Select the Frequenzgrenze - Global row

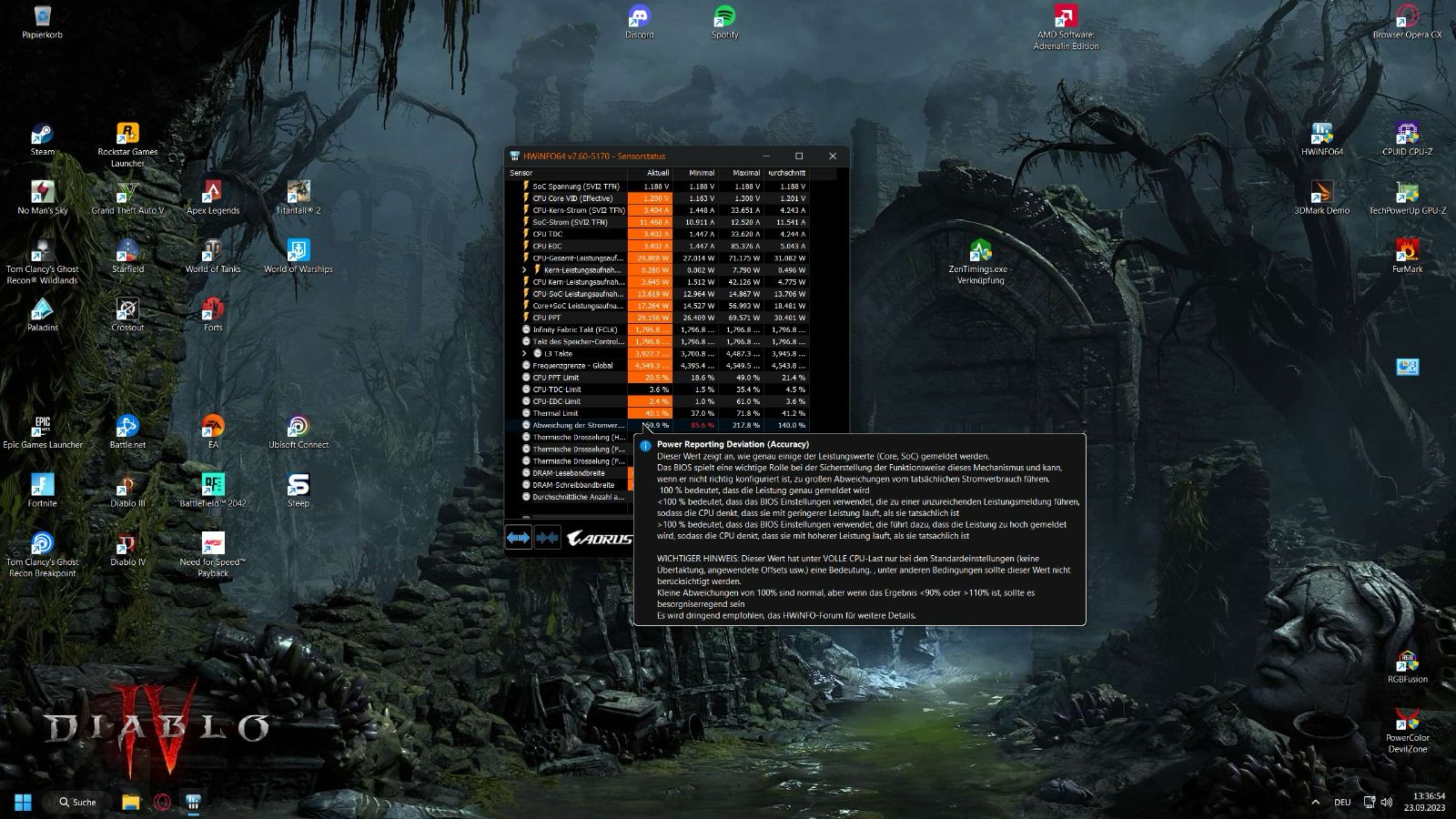tap(657, 366)
